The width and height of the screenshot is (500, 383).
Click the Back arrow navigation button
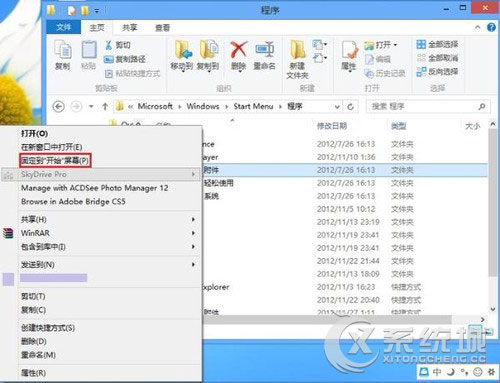[59, 107]
